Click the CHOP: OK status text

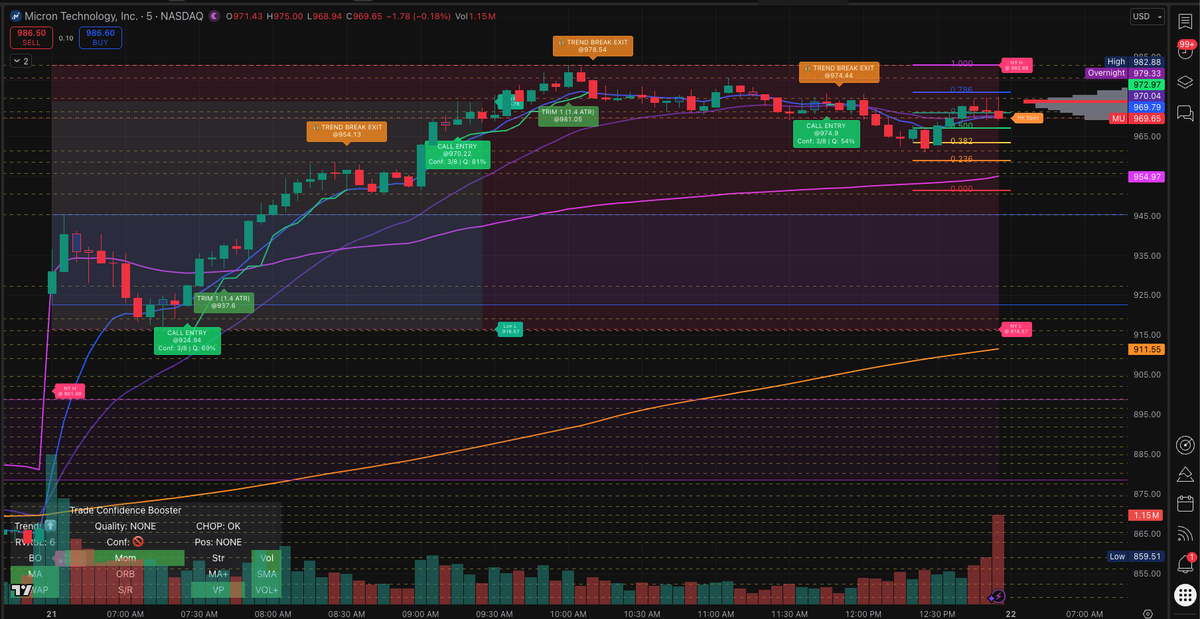pyautogui.click(x=218, y=526)
